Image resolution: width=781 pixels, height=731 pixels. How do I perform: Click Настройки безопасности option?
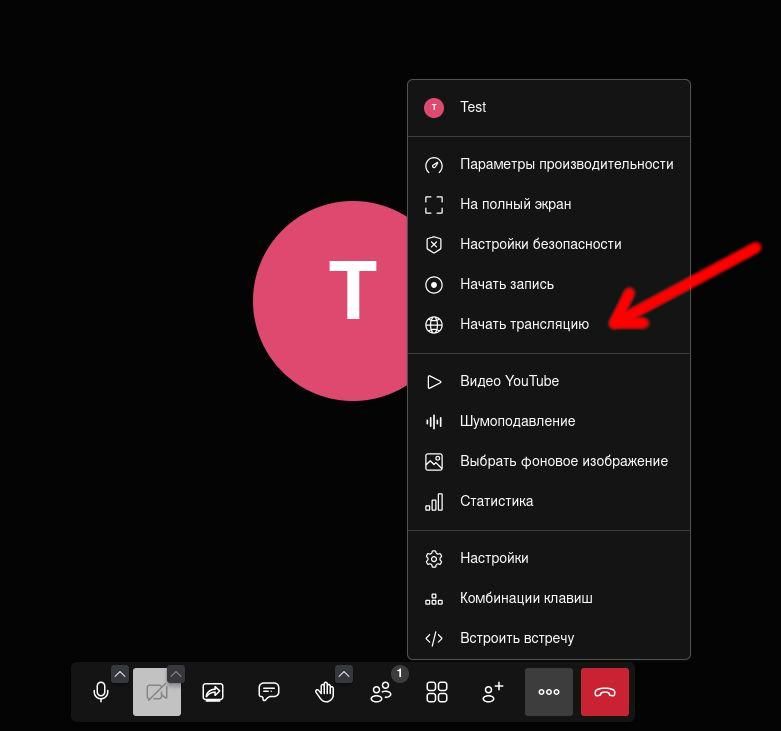540,244
